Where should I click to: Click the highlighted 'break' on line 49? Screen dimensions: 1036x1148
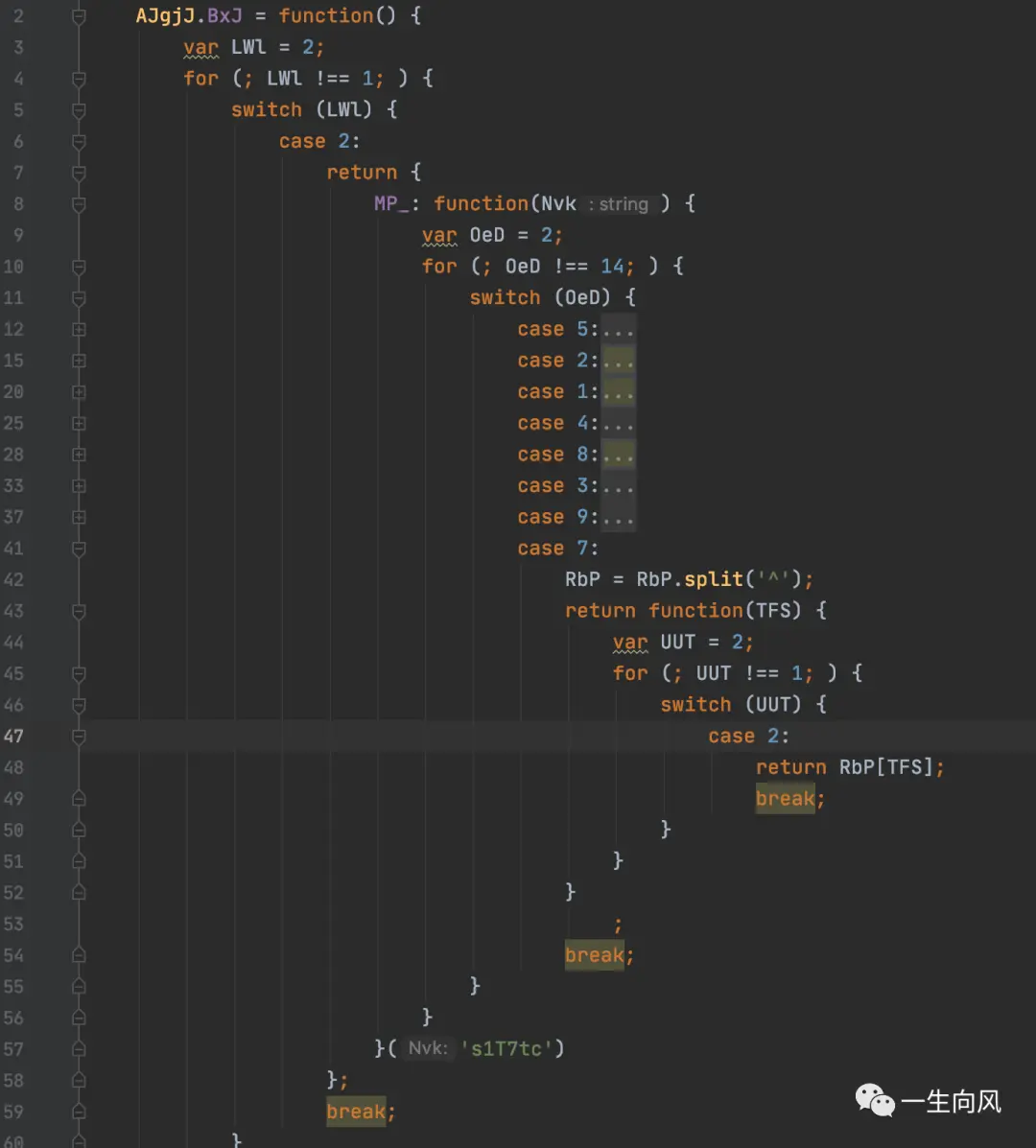tap(785, 799)
